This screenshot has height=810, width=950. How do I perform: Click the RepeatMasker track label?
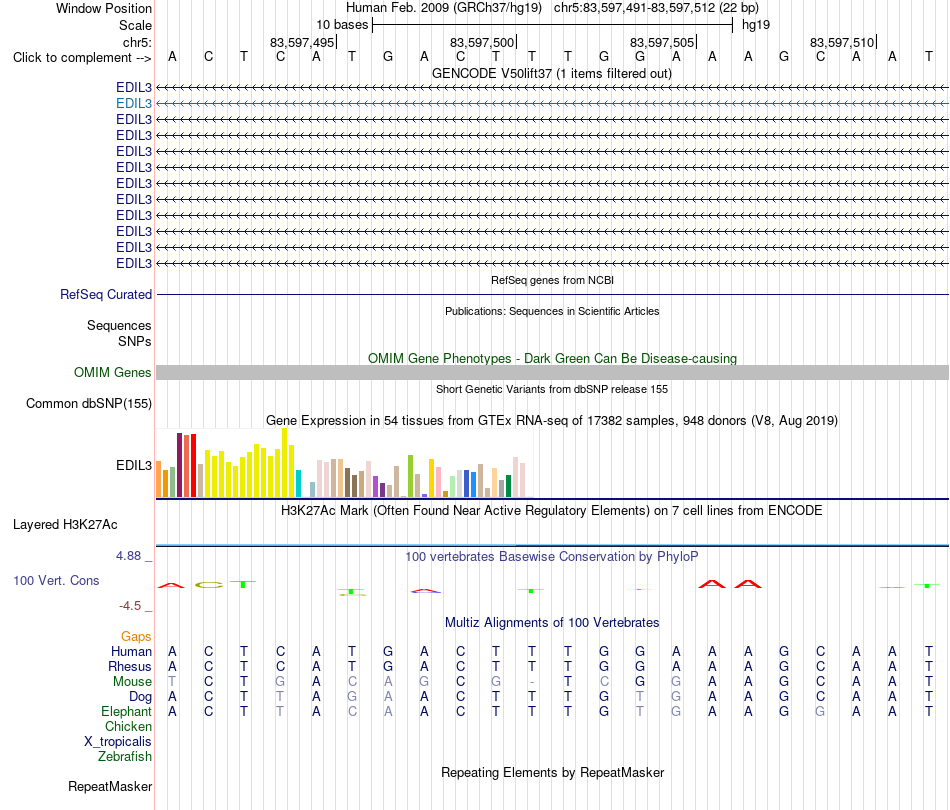tap(110, 786)
